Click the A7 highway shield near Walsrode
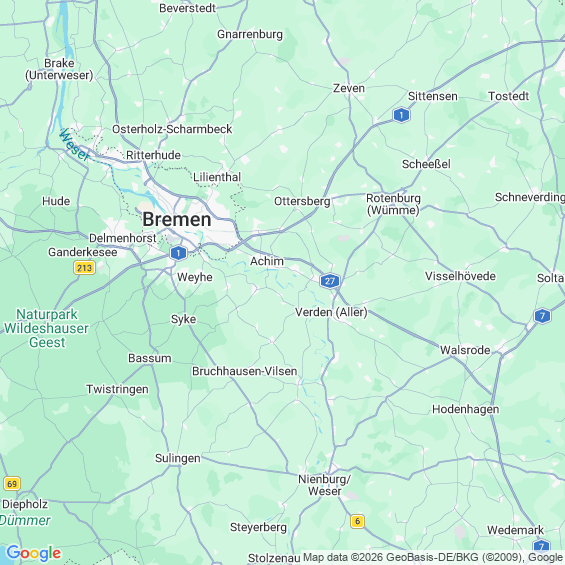This screenshot has height=565, width=565. (542, 316)
